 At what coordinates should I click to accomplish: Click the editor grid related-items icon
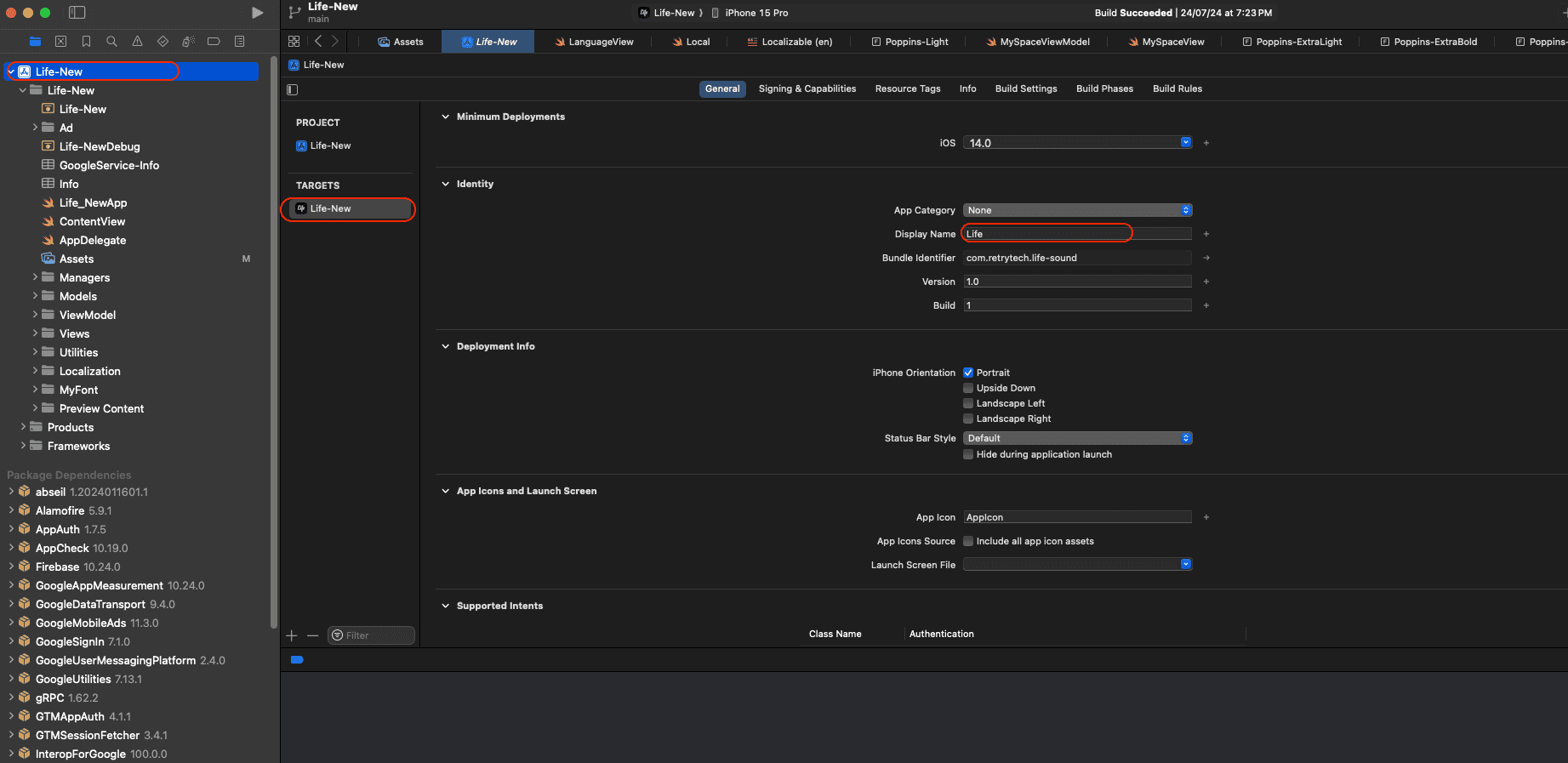click(294, 42)
